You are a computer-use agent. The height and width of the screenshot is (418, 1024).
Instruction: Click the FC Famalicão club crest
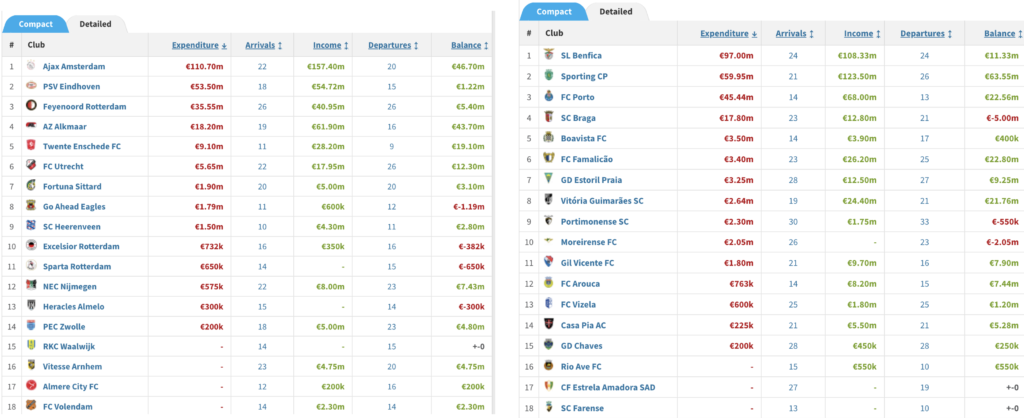point(548,159)
